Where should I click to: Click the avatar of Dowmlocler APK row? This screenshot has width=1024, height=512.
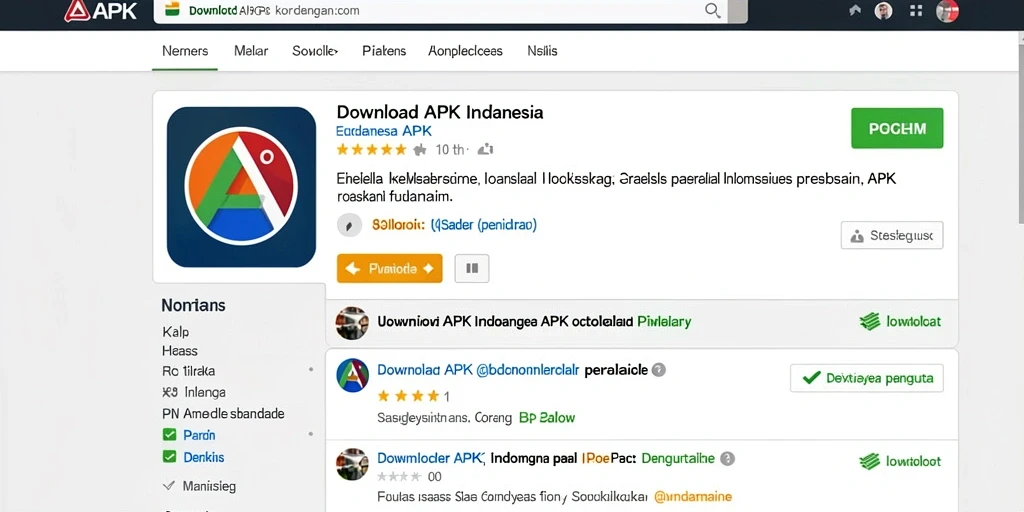(352, 464)
